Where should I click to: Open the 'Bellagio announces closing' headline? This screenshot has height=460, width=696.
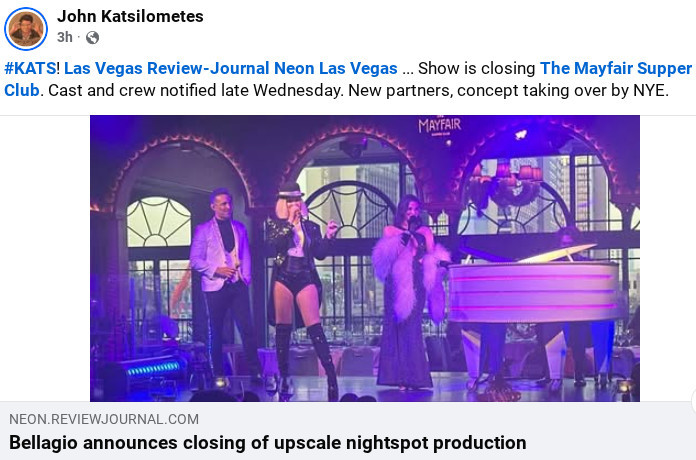[268, 443]
